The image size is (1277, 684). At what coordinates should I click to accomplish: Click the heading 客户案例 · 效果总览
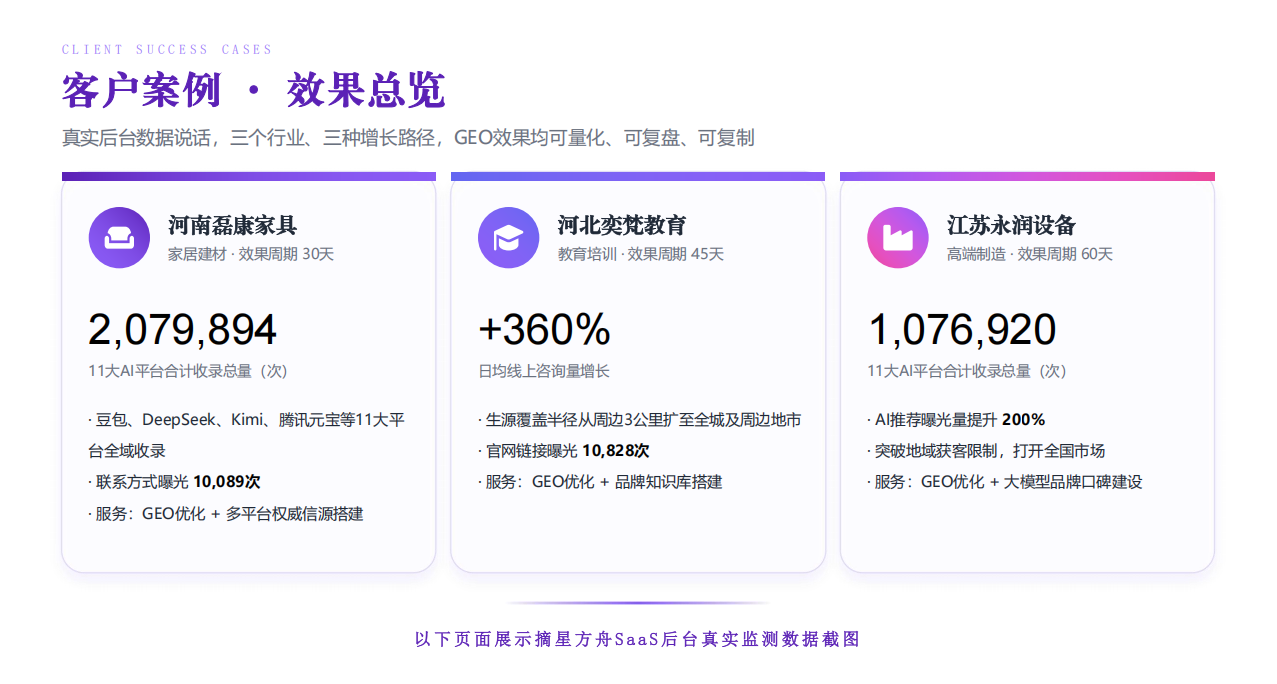click(253, 91)
